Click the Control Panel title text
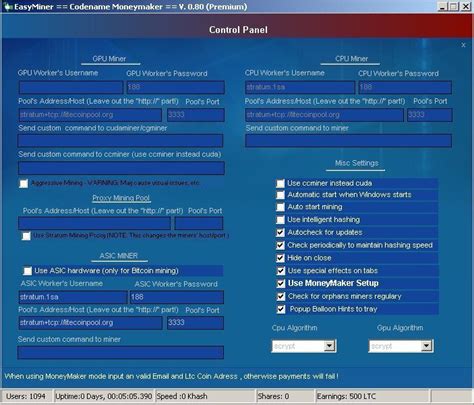 point(238,30)
